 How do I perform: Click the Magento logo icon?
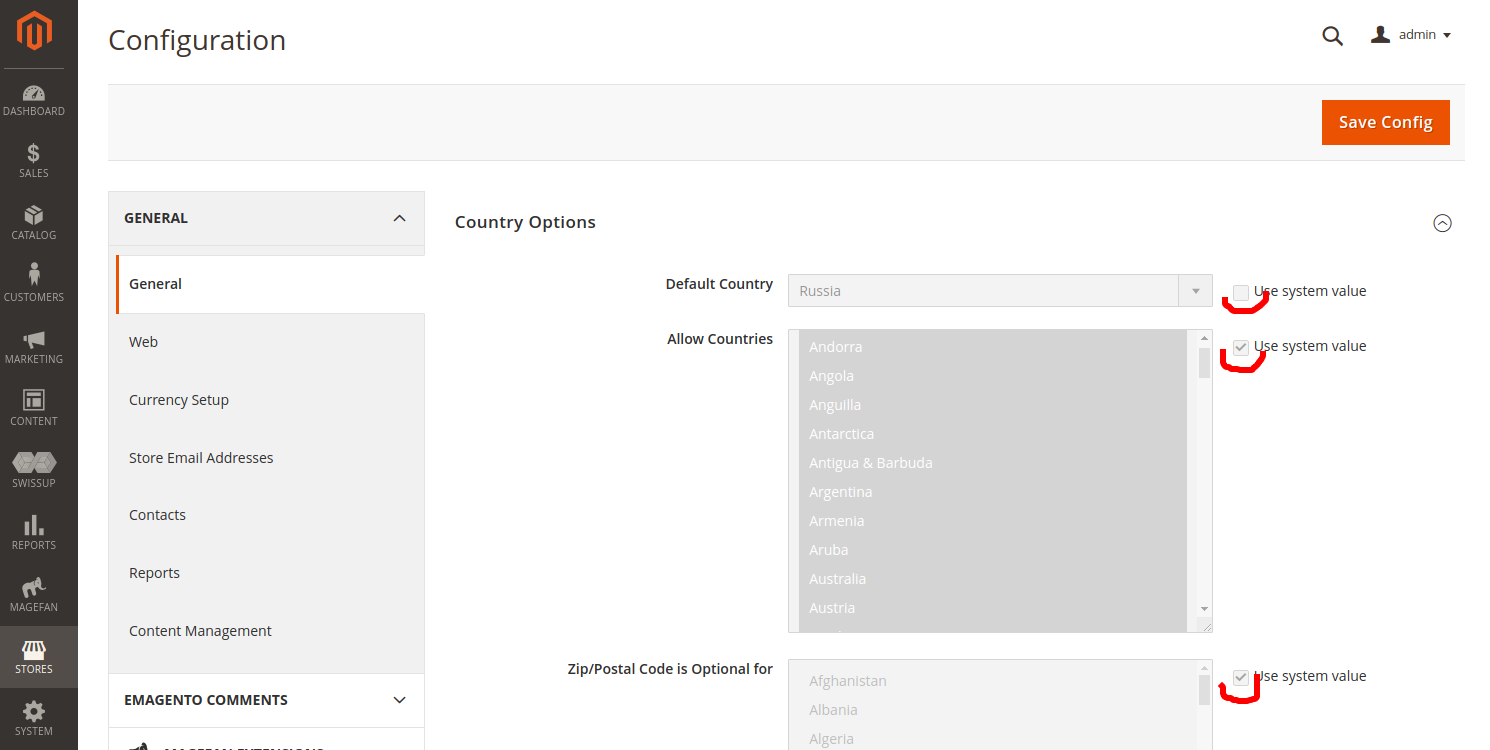pos(34,31)
